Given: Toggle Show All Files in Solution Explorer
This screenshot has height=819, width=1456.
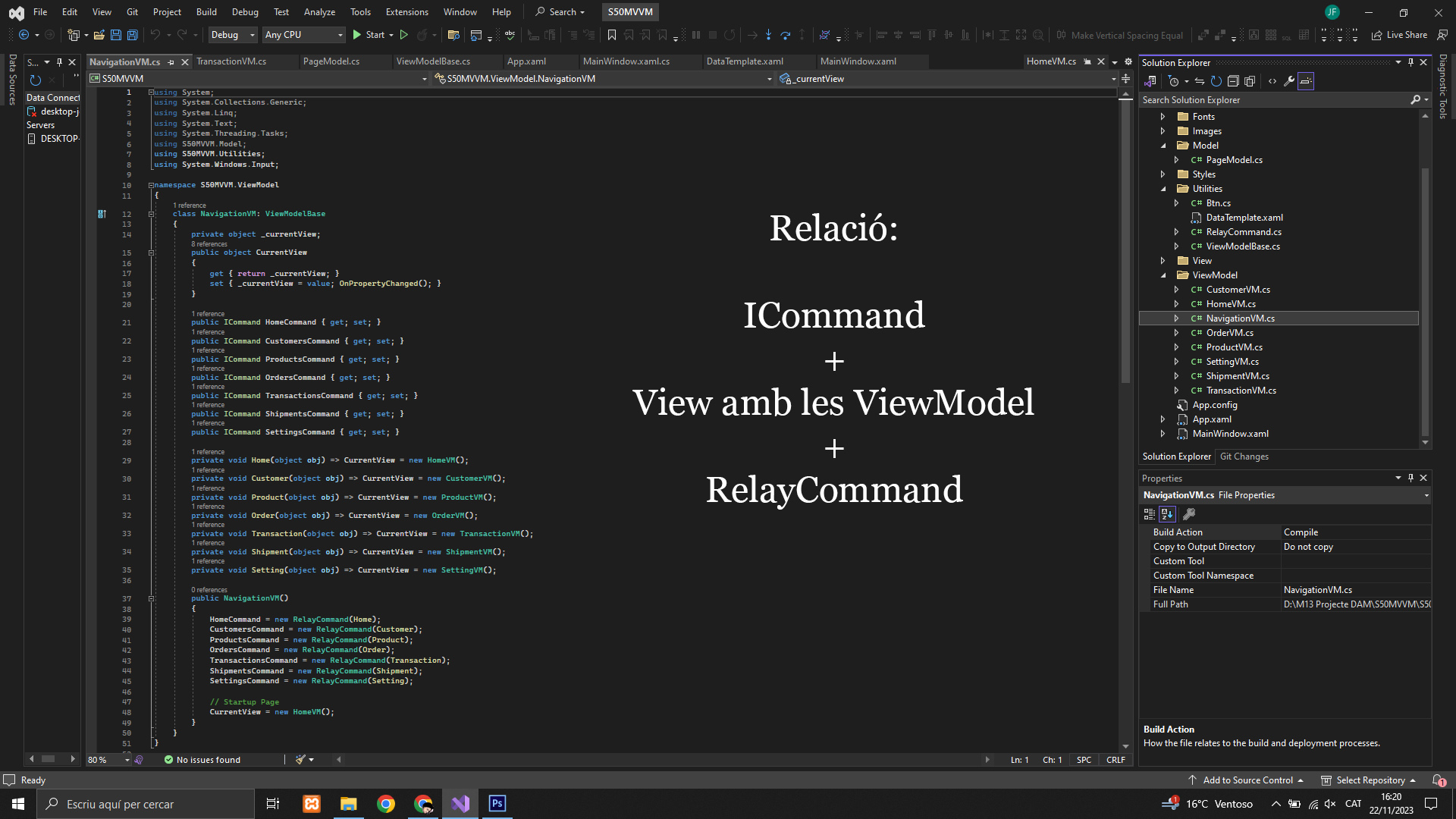Looking at the screenshot, I should tap(1250, 81).
